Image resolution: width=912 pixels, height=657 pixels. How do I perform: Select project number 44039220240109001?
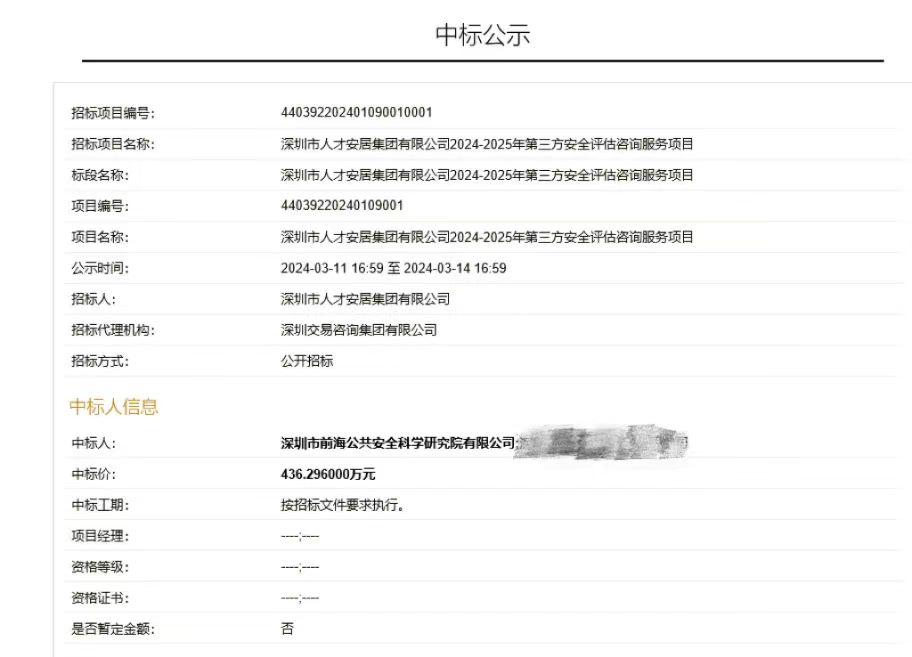coord(342,205)
